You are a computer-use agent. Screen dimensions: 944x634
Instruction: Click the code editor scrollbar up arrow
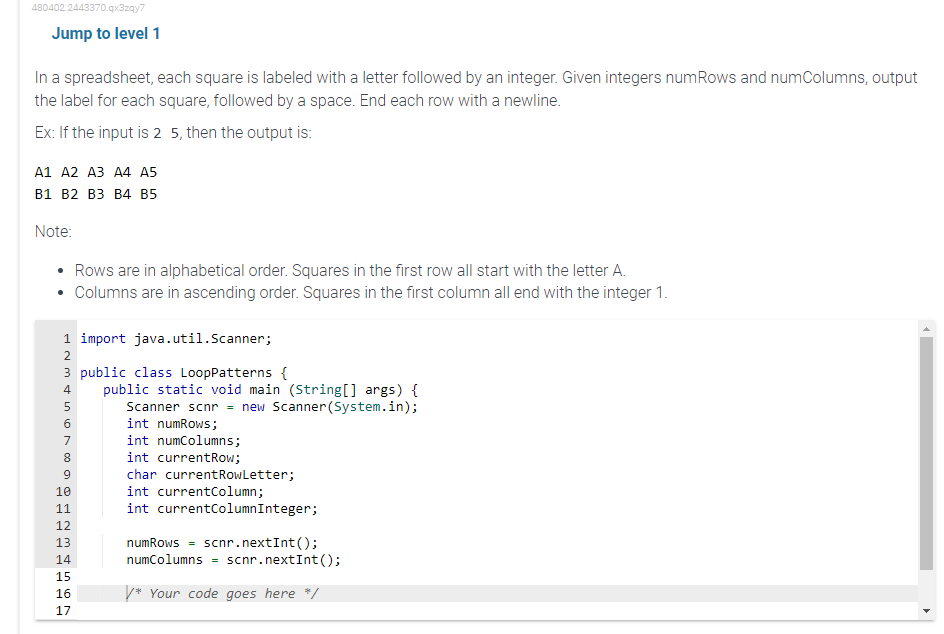click(926, 327)
